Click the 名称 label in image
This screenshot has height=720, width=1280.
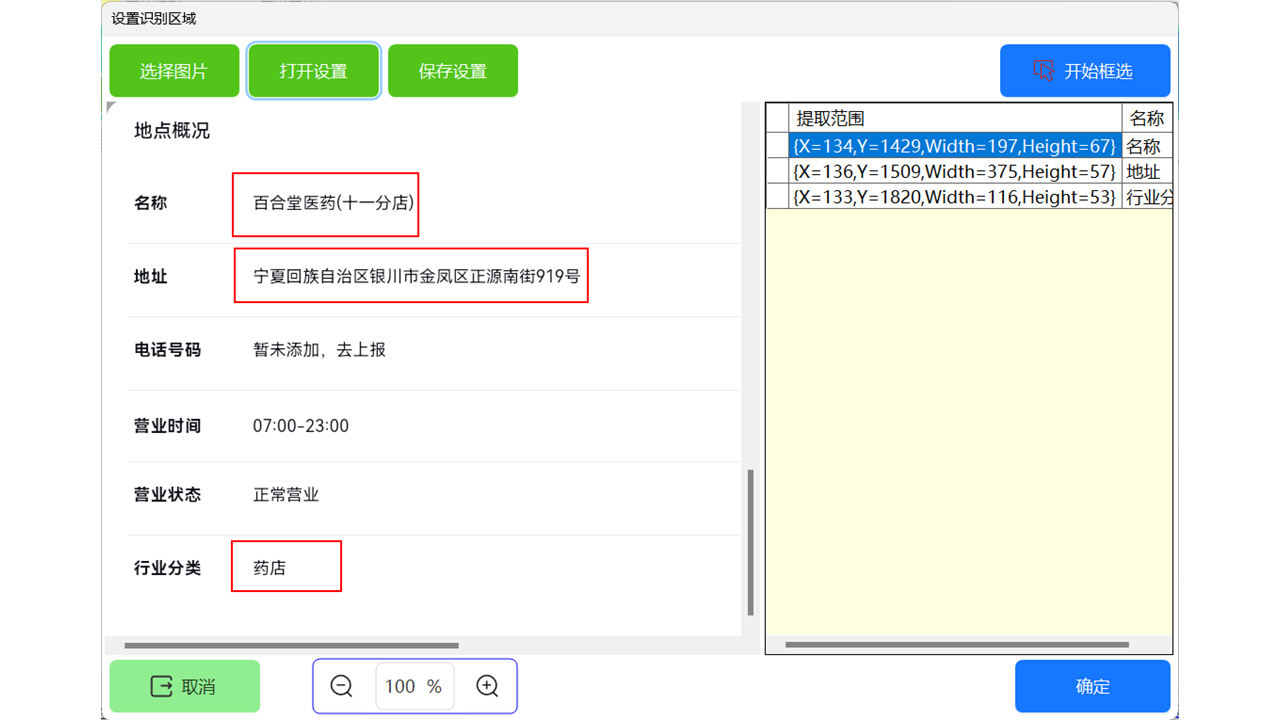point(151,203)
